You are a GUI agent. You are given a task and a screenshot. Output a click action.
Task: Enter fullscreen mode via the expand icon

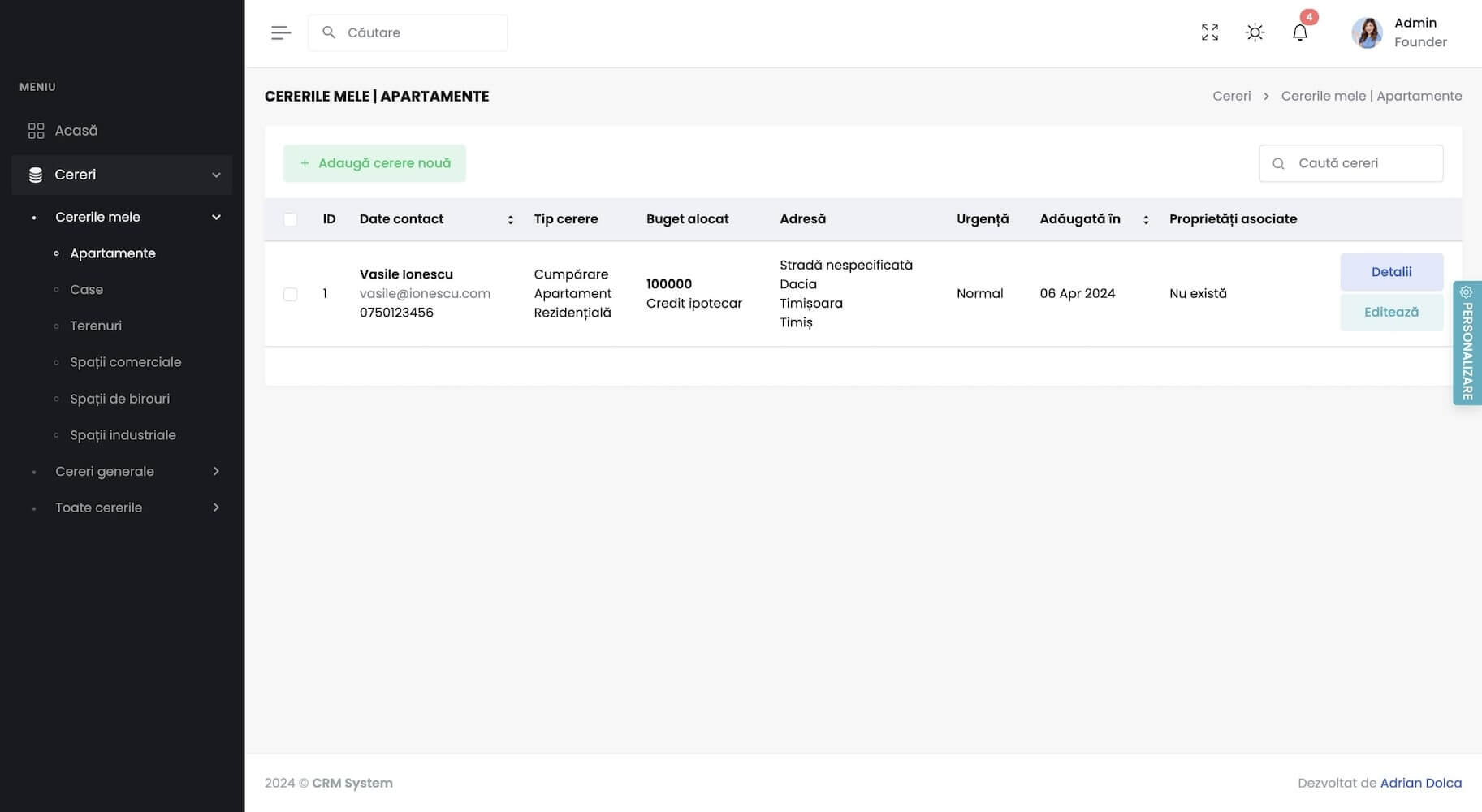point(1209,32)
